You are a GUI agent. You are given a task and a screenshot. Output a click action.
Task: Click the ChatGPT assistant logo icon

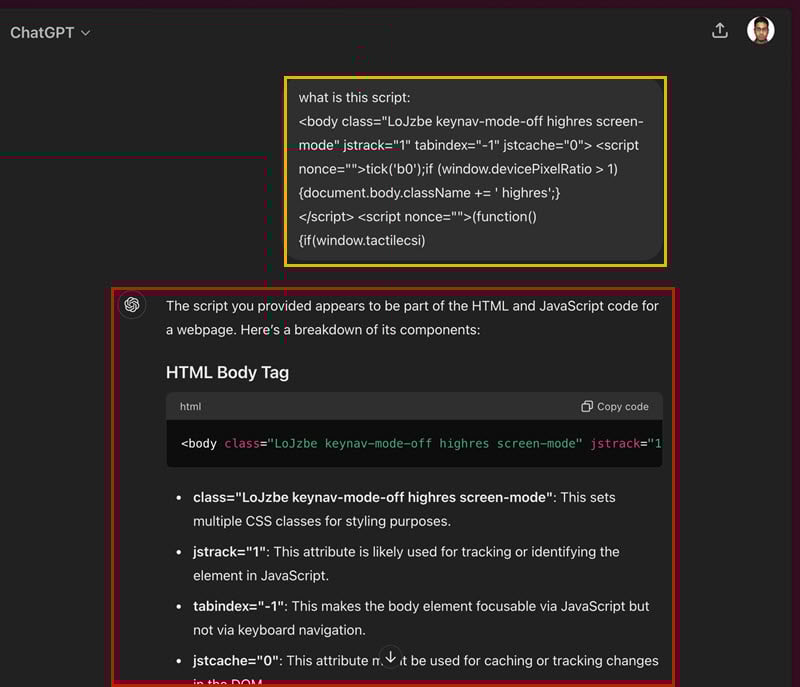point(132,305)
